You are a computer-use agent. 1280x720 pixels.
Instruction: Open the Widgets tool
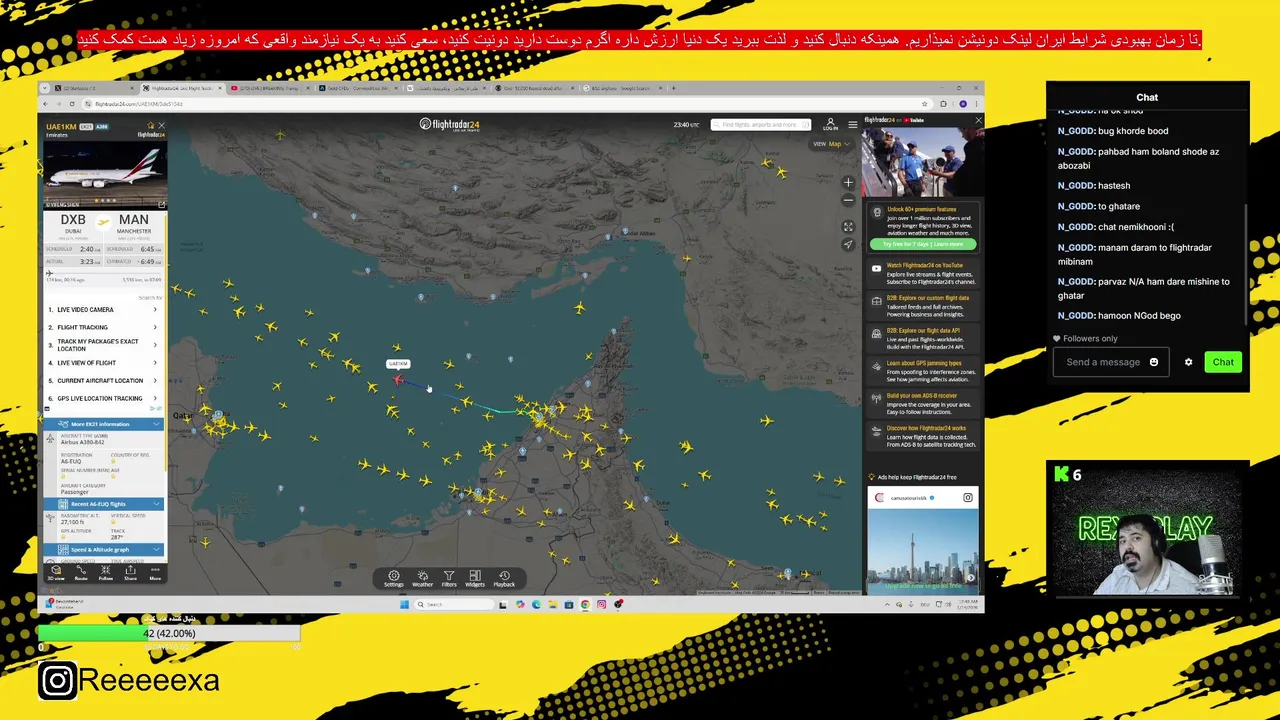click(x=475, y=578)
